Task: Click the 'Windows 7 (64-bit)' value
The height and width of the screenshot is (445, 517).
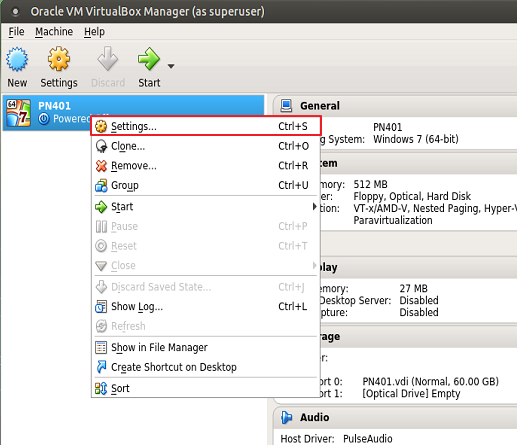Action: click(416, 139)
